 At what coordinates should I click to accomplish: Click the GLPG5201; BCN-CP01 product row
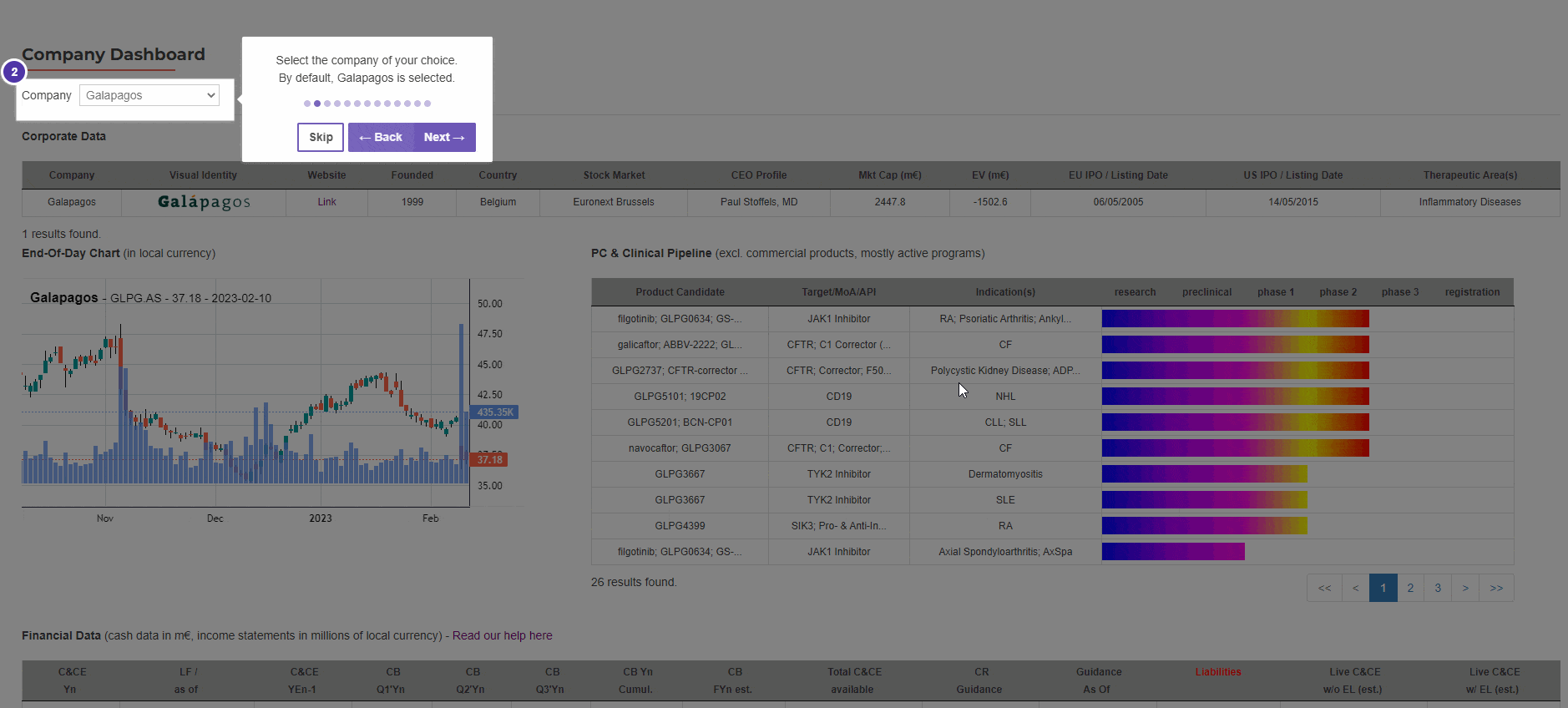(x=680, y=422)
